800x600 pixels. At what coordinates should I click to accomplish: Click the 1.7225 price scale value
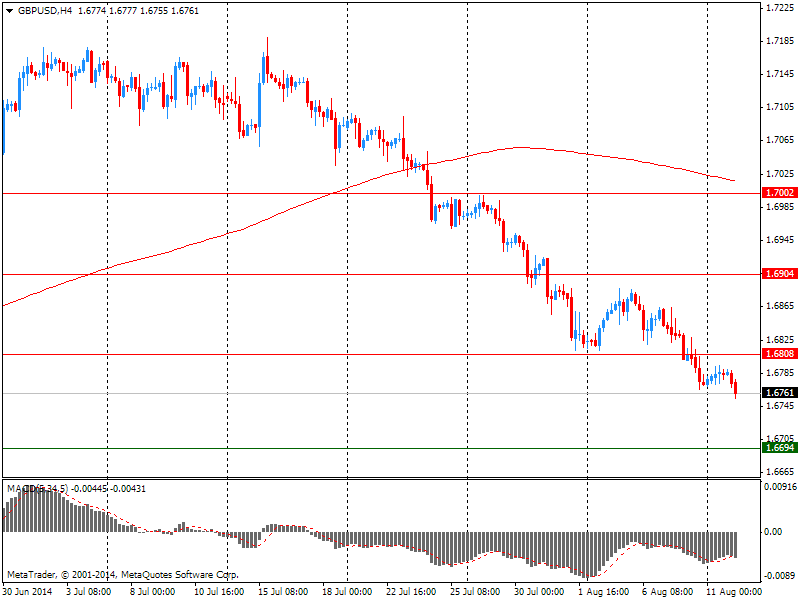[x=781, y=8]
